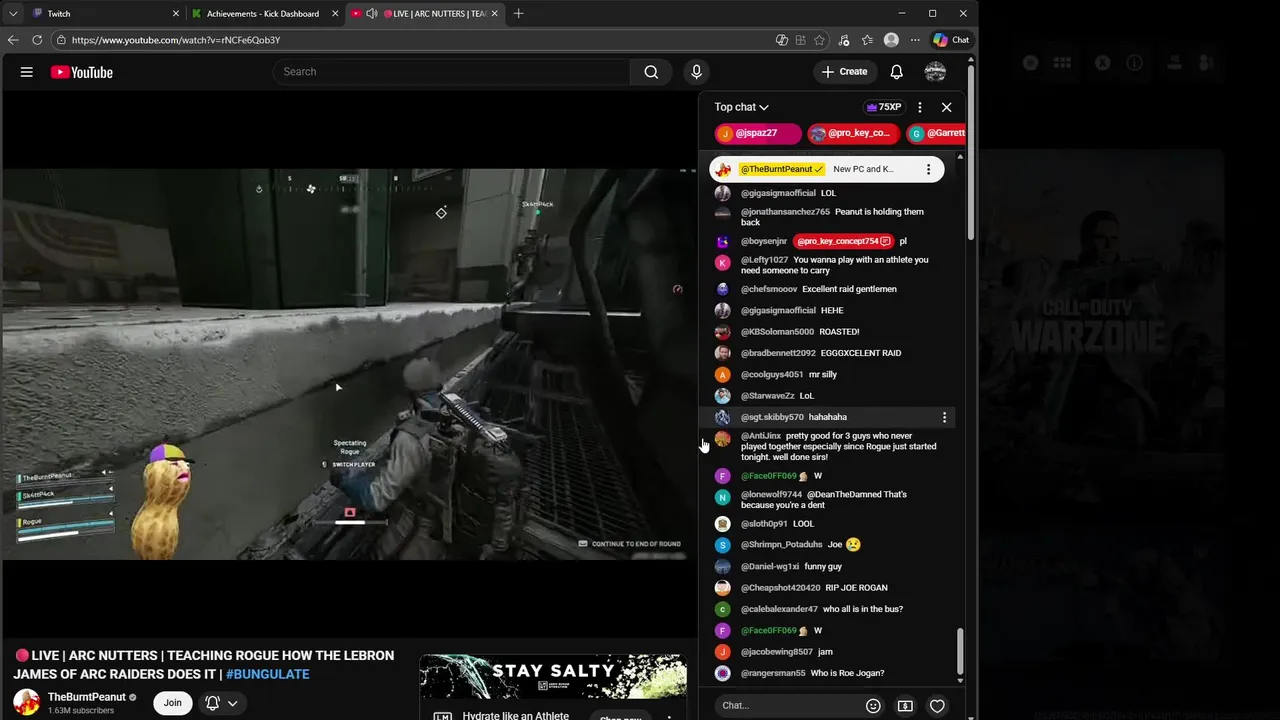Image resolution: width=1280 pixels, height=720 pixels.
Task: Open TheBurntPeanut channel name link
Action: (87, 697)
